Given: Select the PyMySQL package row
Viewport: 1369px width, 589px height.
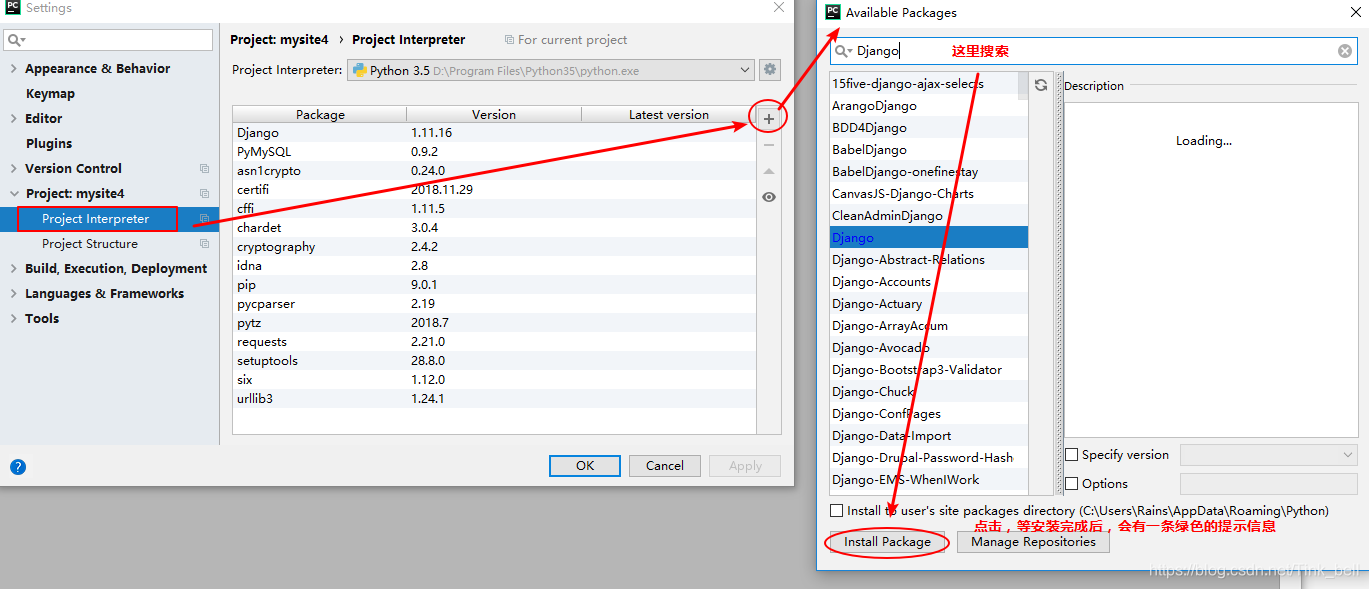Looking at the screenshot, I should (x=494, y=152).
